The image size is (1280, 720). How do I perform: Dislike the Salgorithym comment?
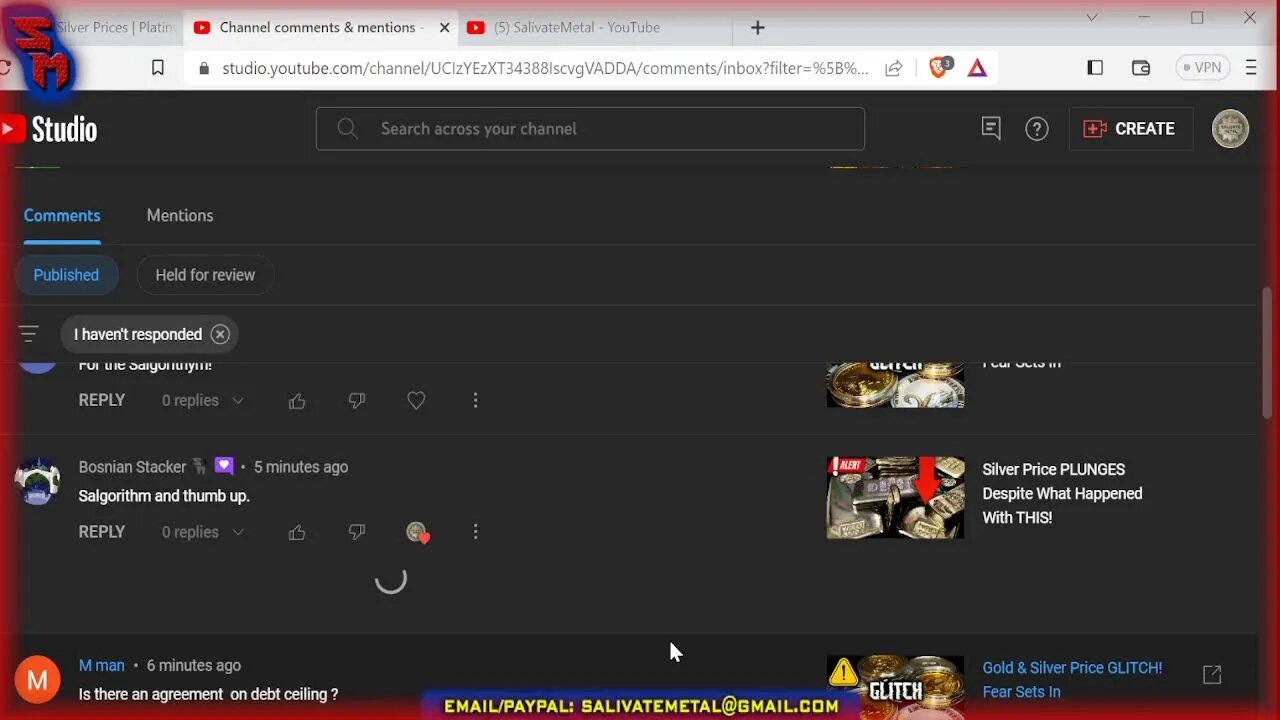(x=357, y=401)
